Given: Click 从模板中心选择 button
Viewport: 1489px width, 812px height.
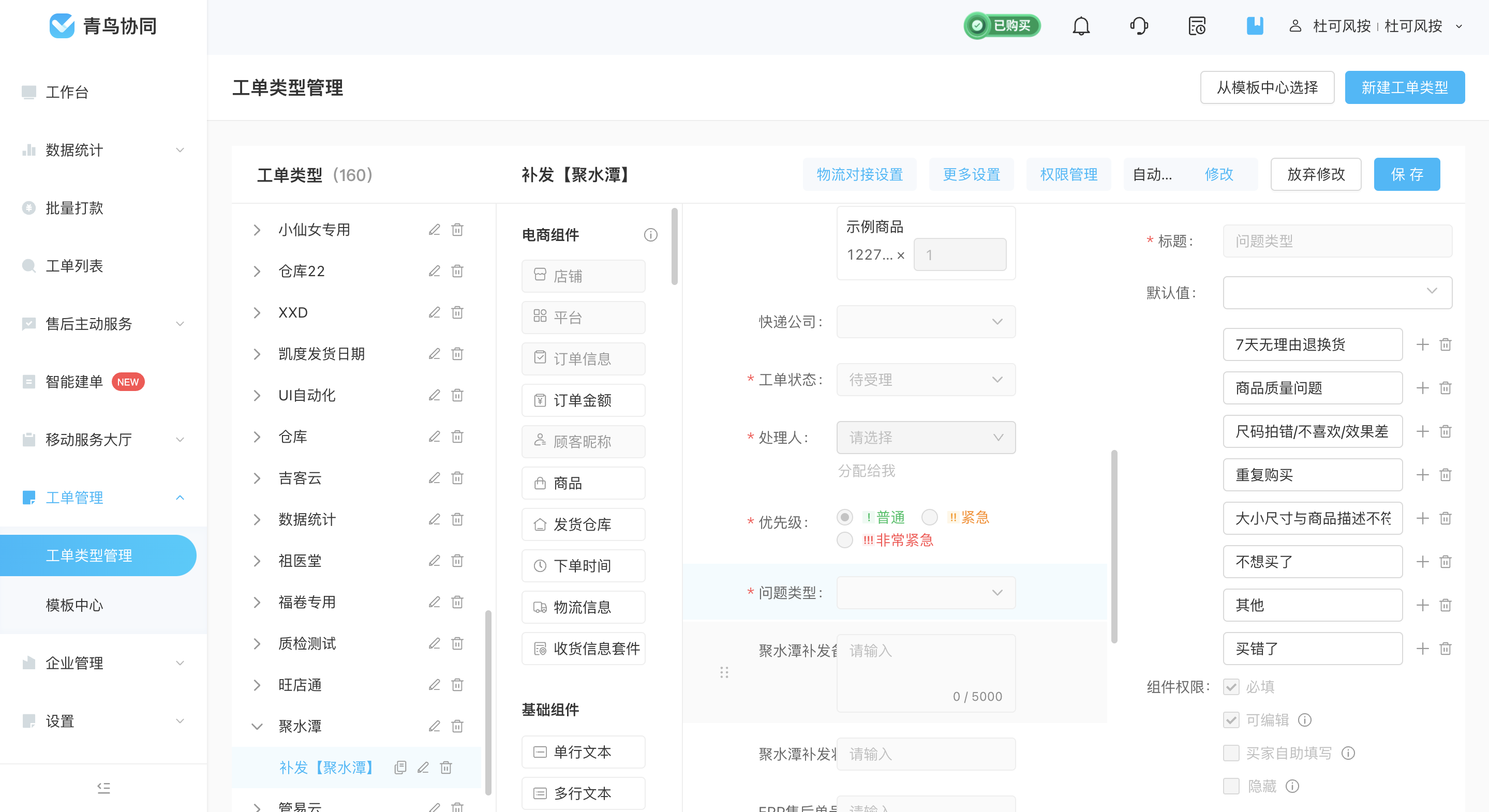Looking at the screenshot, I should point(1267,87).
